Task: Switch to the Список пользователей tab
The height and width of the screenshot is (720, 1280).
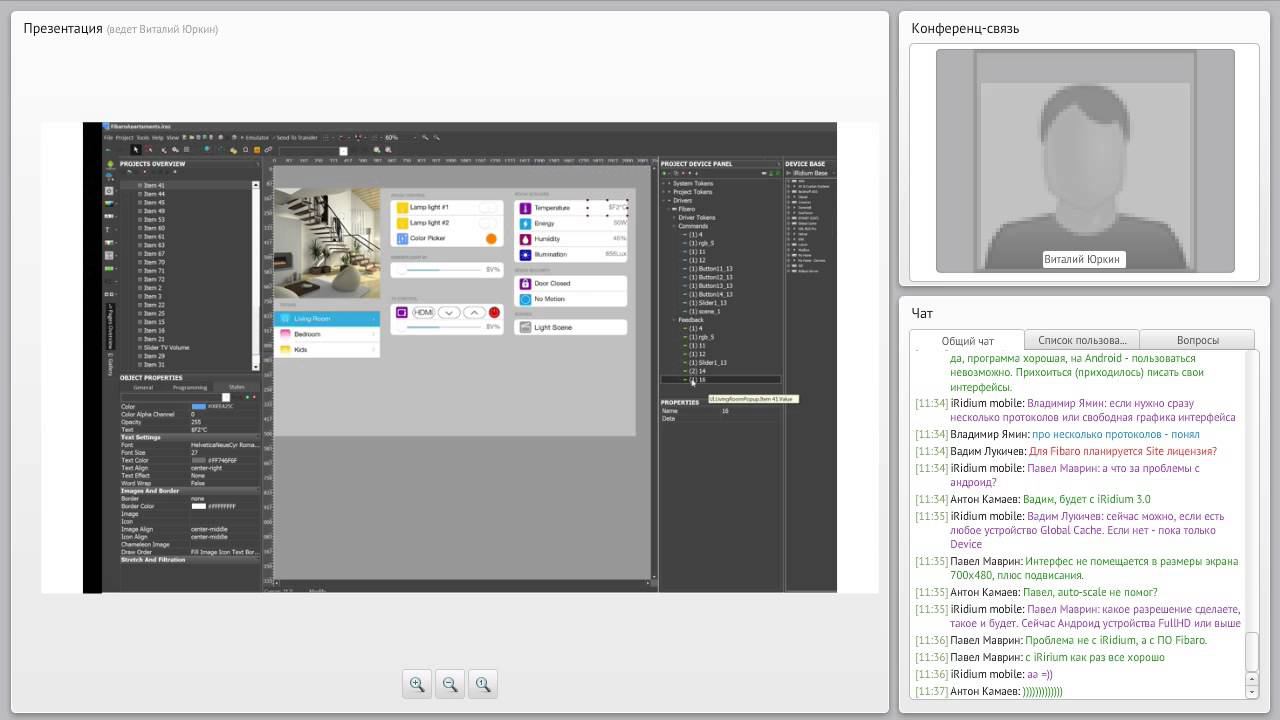Action: [x=1082, y=340]
